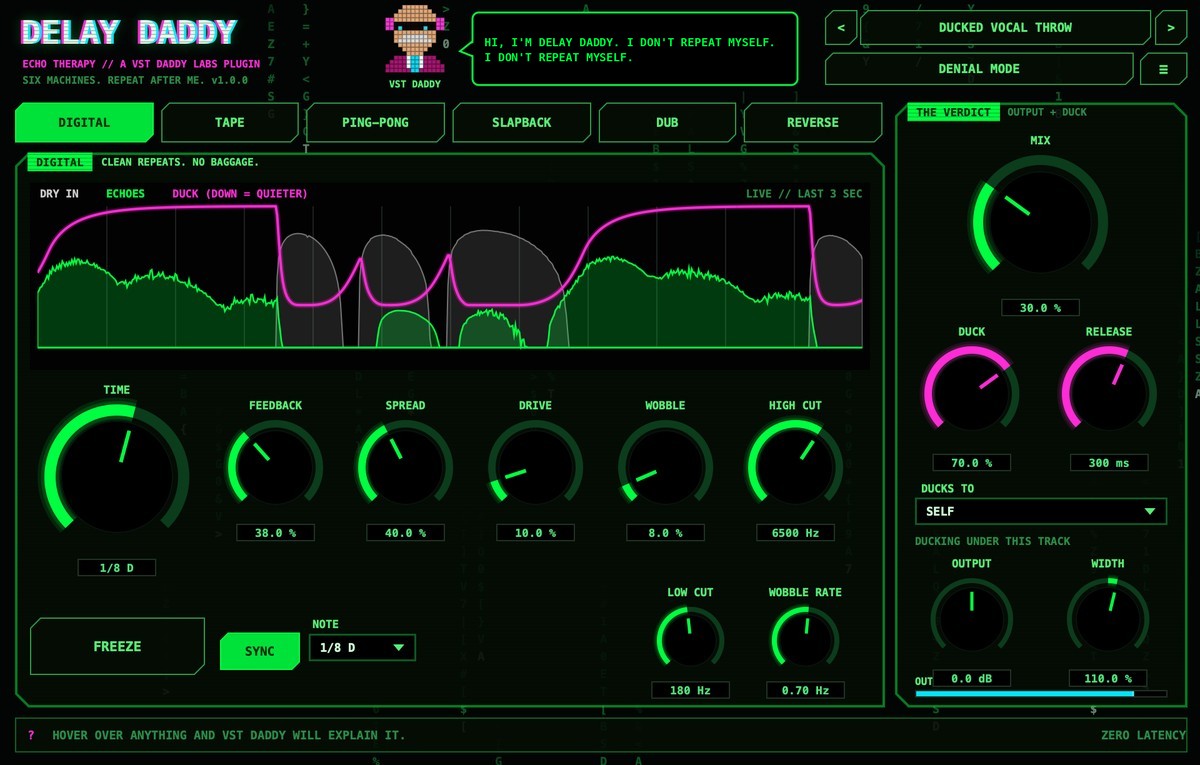Click the live echo waveform display
The image size is (1200, 765).
pyautogui.click(x=450, y=276)
